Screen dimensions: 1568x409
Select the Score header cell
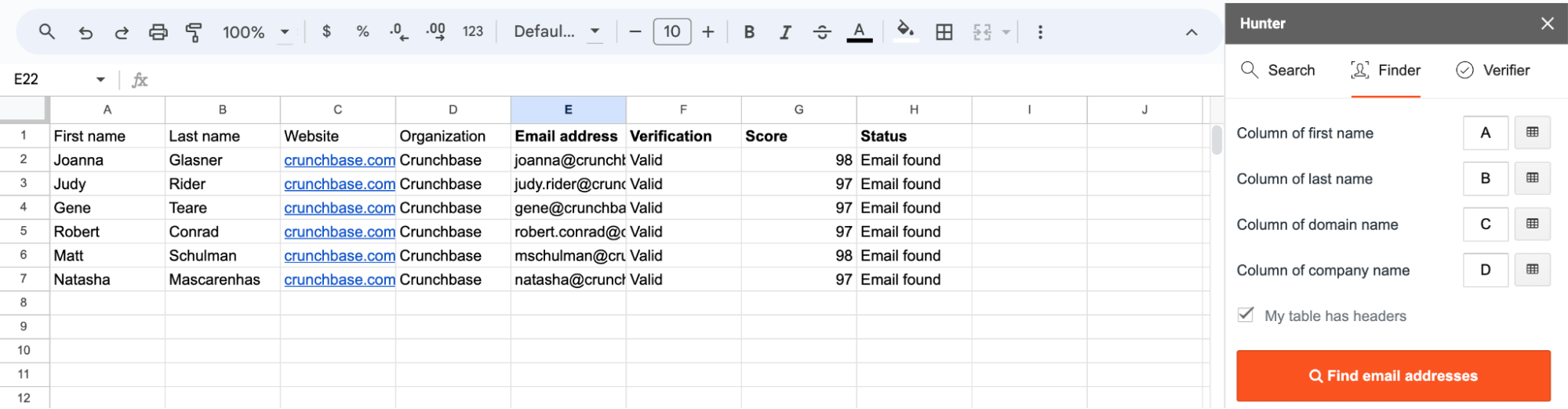(799, 136)
